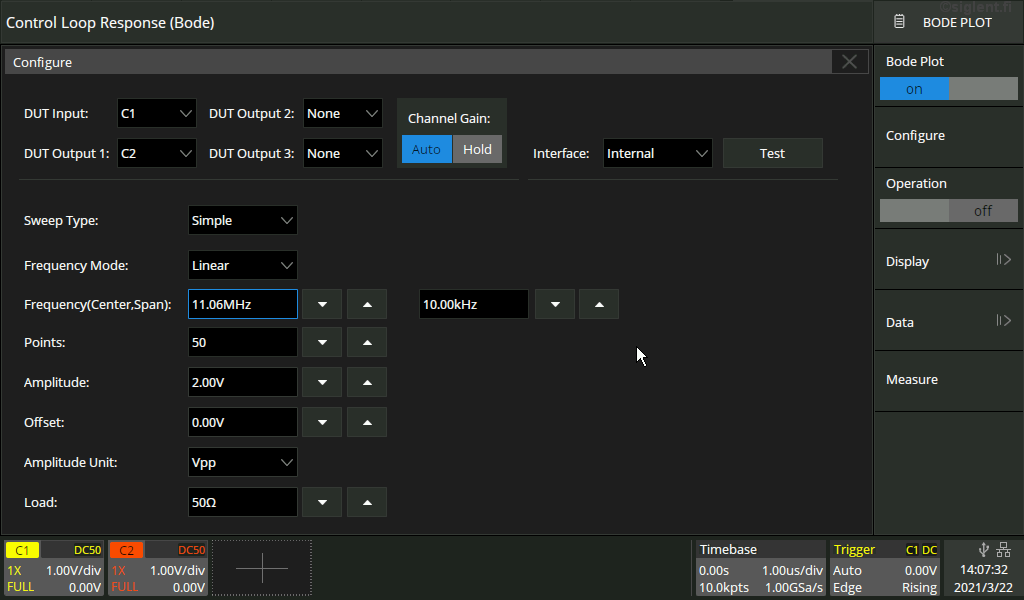Screen dimensions: 1024x600
Task: Set Channel Gain to Auto
Action: pos(426,149)
